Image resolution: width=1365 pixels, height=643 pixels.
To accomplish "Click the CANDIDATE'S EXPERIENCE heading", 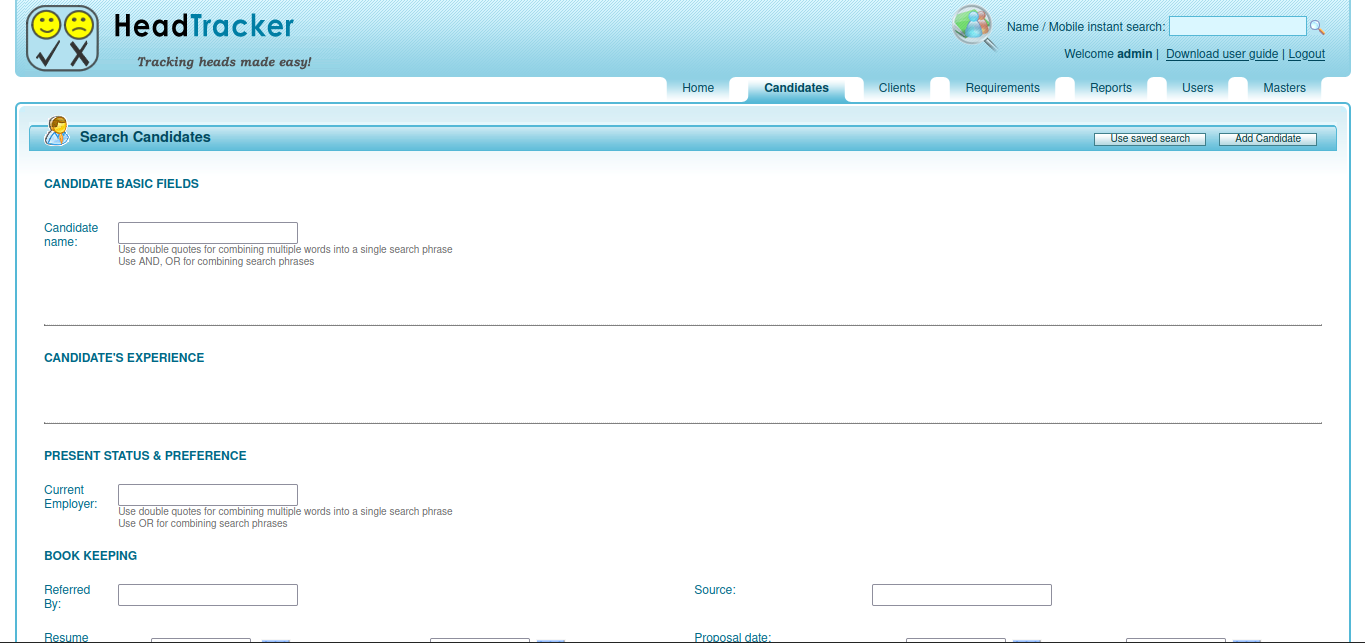I will [x=124, y=358].
